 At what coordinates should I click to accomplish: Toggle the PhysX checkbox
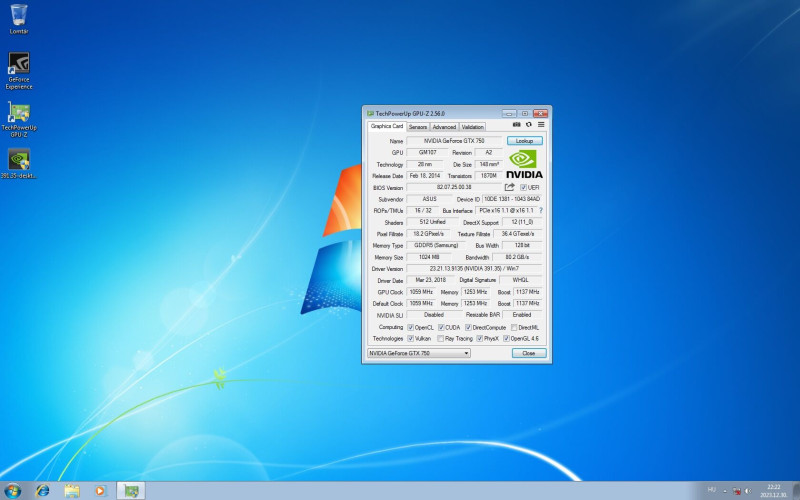click(x=479, y=339)
